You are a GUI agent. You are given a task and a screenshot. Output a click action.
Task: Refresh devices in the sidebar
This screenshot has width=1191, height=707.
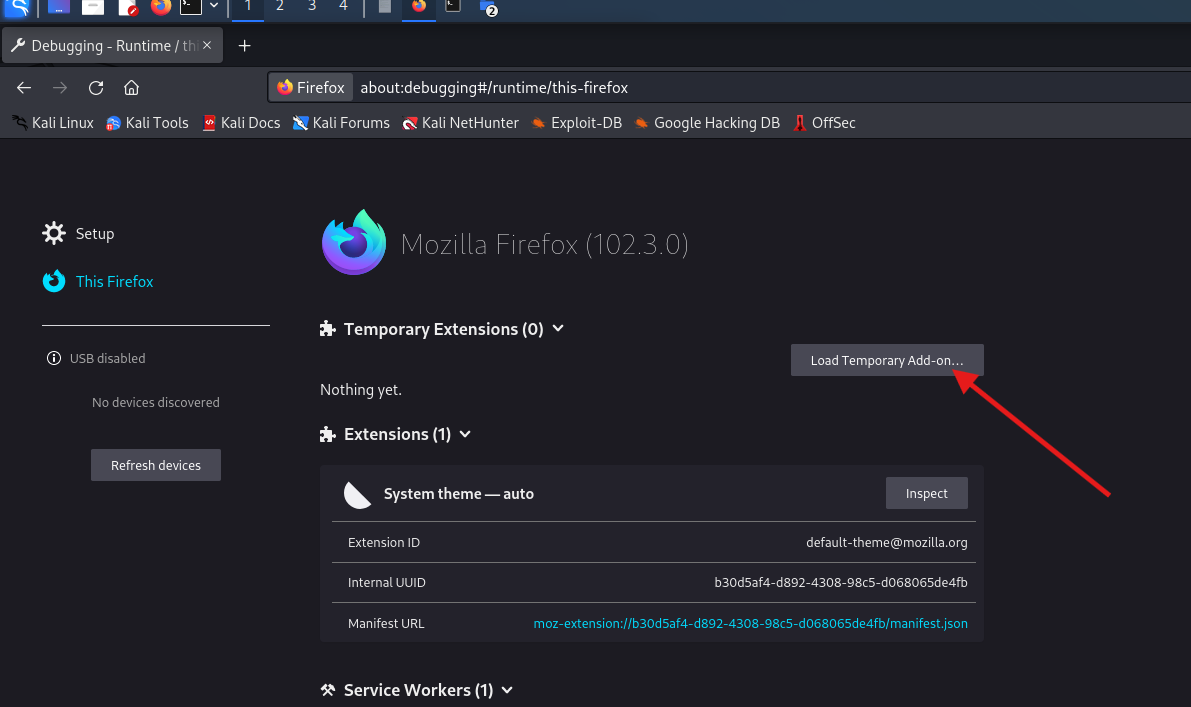pyautogui.click(x=155, y=465)
